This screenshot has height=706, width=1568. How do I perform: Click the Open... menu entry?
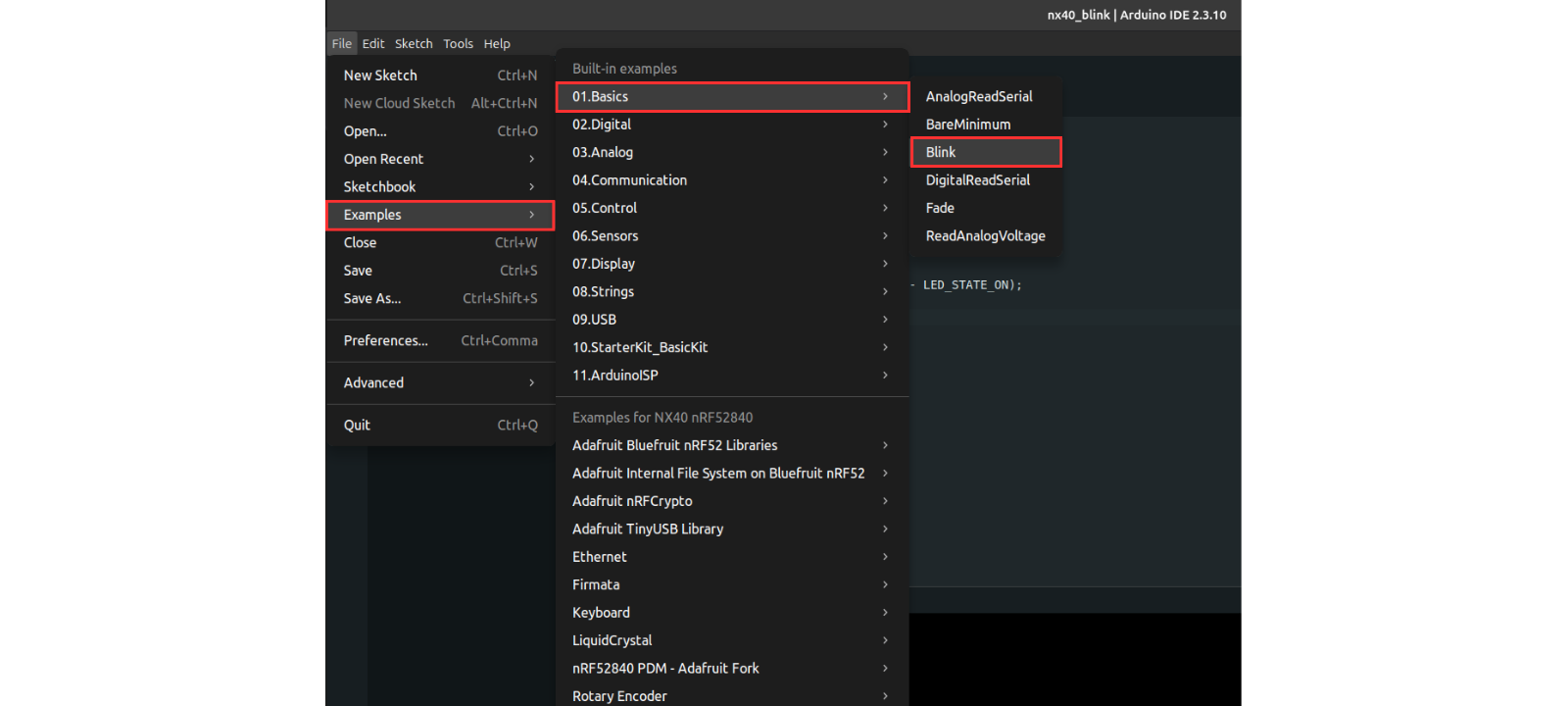440,131
